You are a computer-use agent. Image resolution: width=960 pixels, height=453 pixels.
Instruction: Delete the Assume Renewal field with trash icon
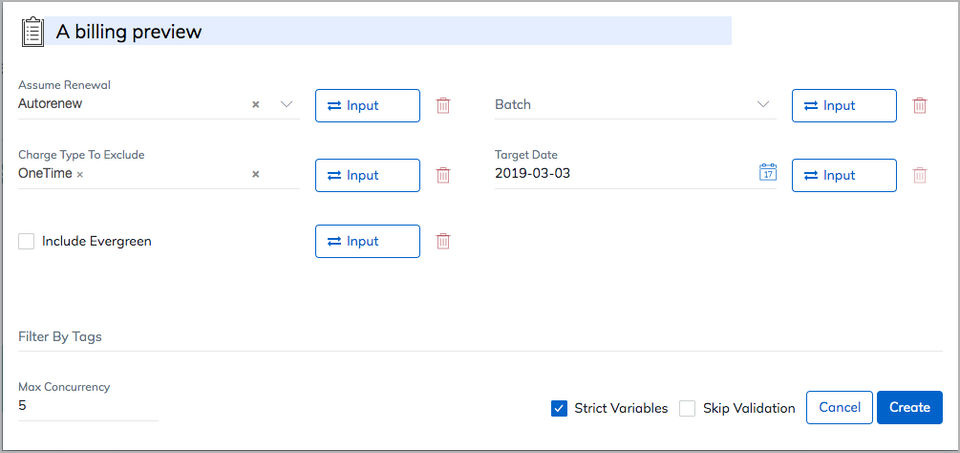tap(443, 105)
